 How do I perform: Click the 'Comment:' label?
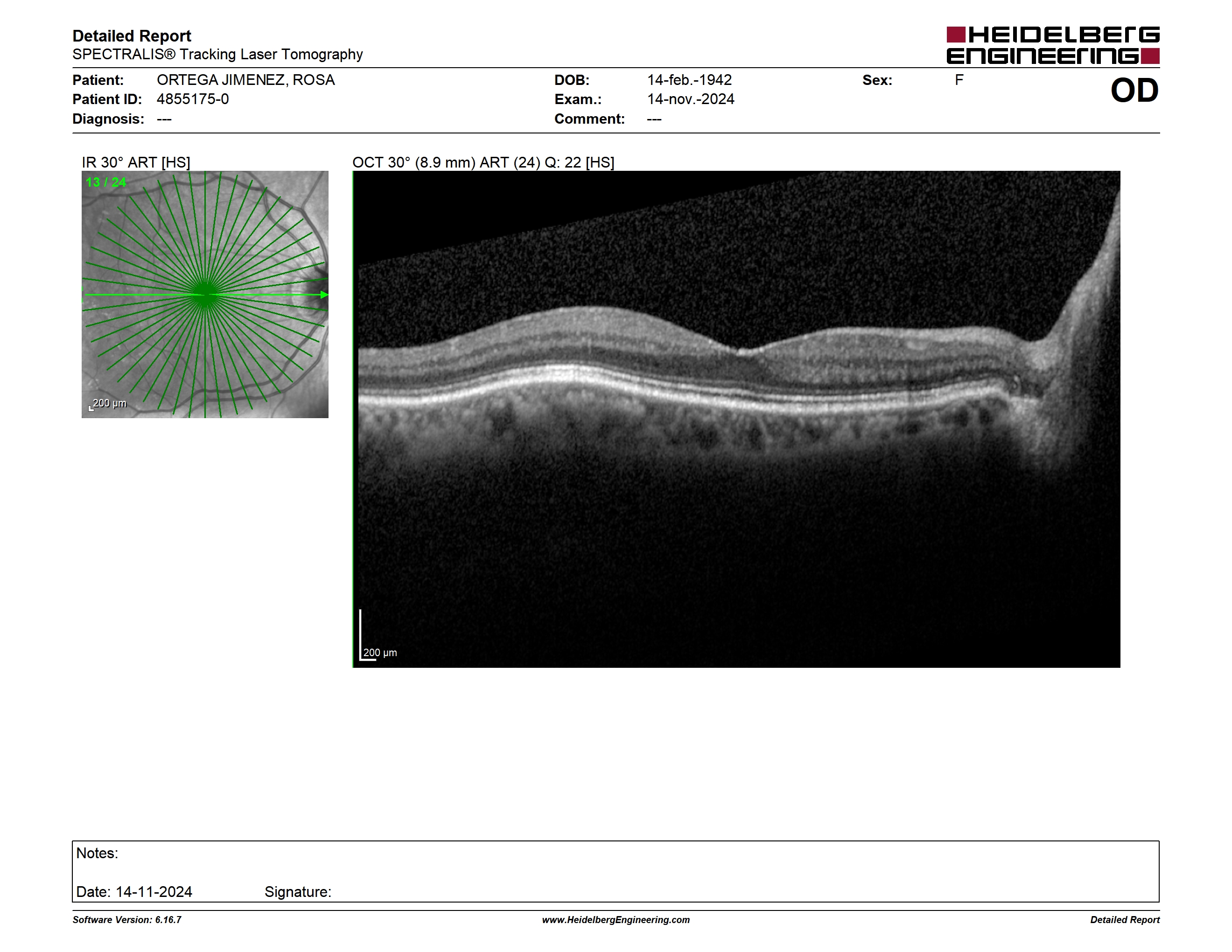[589, 119]
